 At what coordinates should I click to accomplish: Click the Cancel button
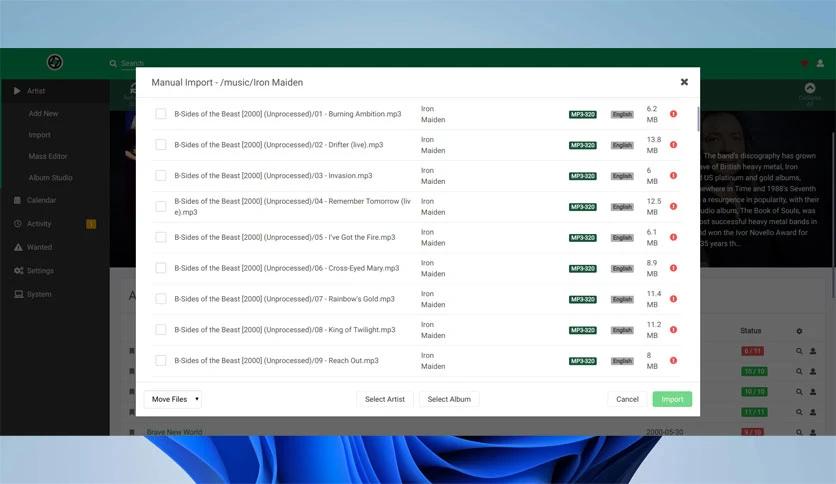(627, 399)
